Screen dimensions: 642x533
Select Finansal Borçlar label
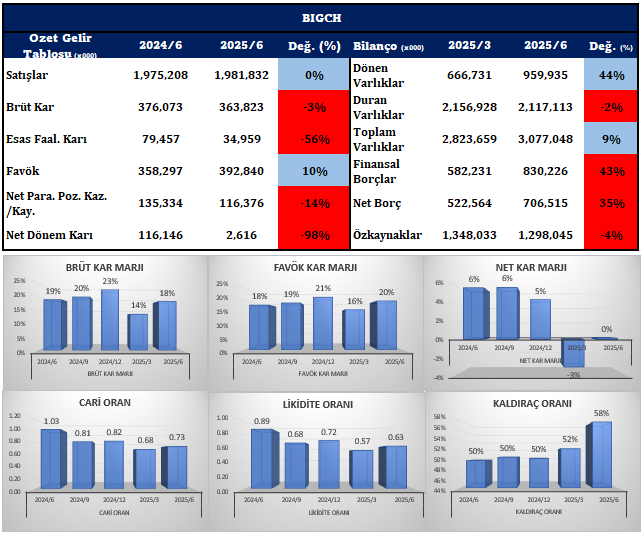[376, 171]
